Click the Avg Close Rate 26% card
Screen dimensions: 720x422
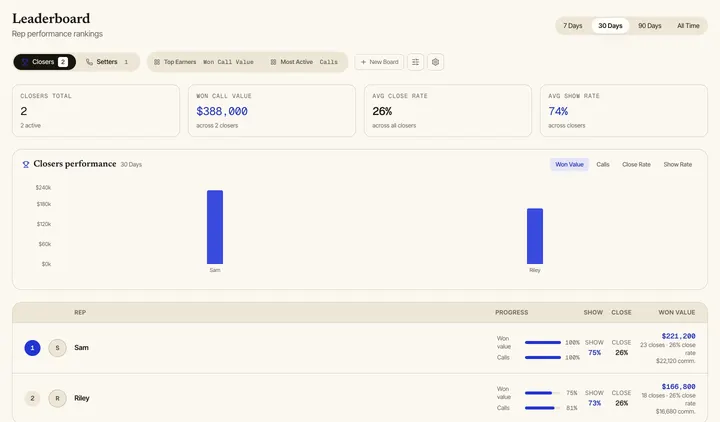(x=448, y=111)
